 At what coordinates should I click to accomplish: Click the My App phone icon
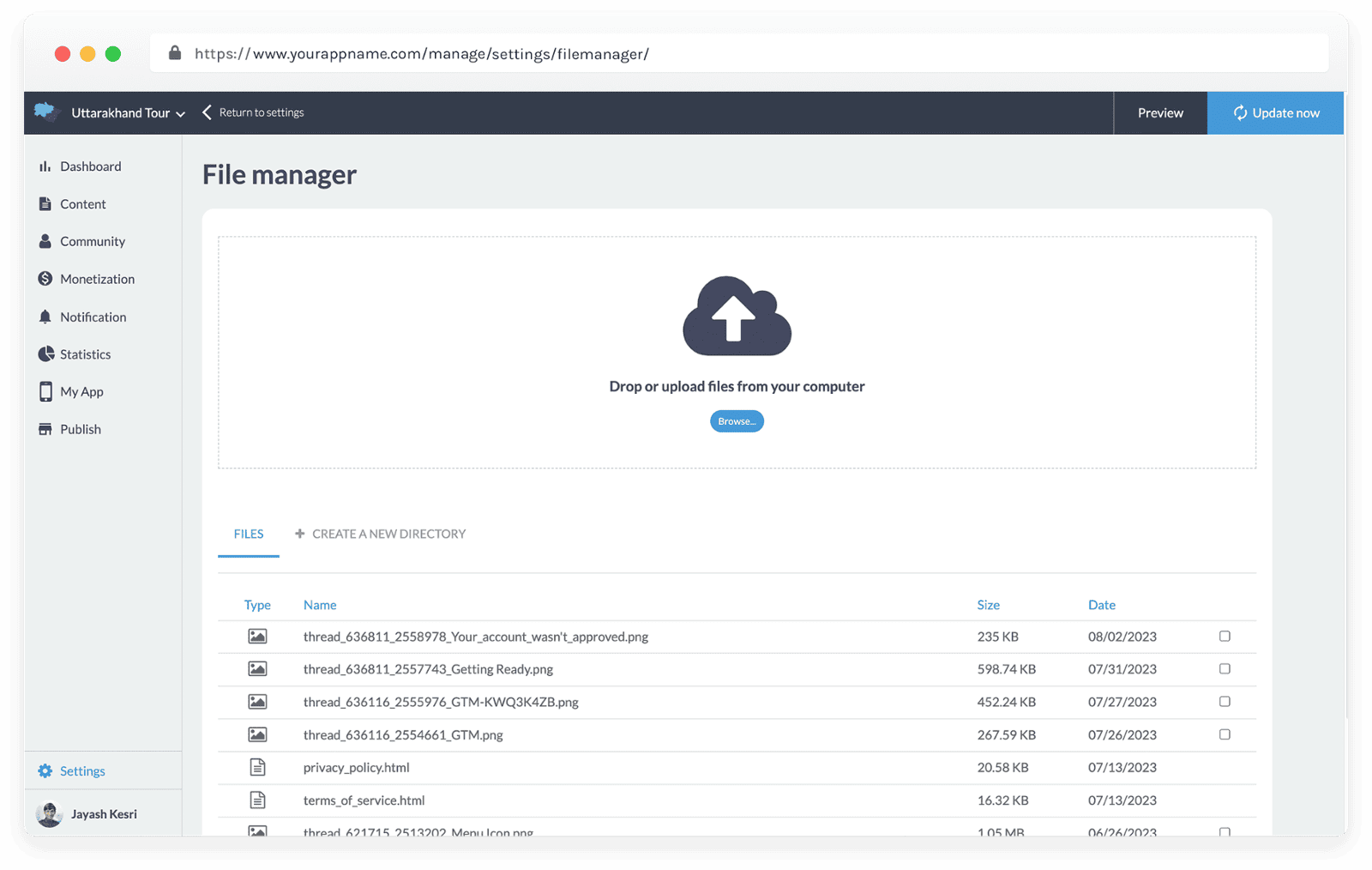pyautogui.click(x=45, y=392)
